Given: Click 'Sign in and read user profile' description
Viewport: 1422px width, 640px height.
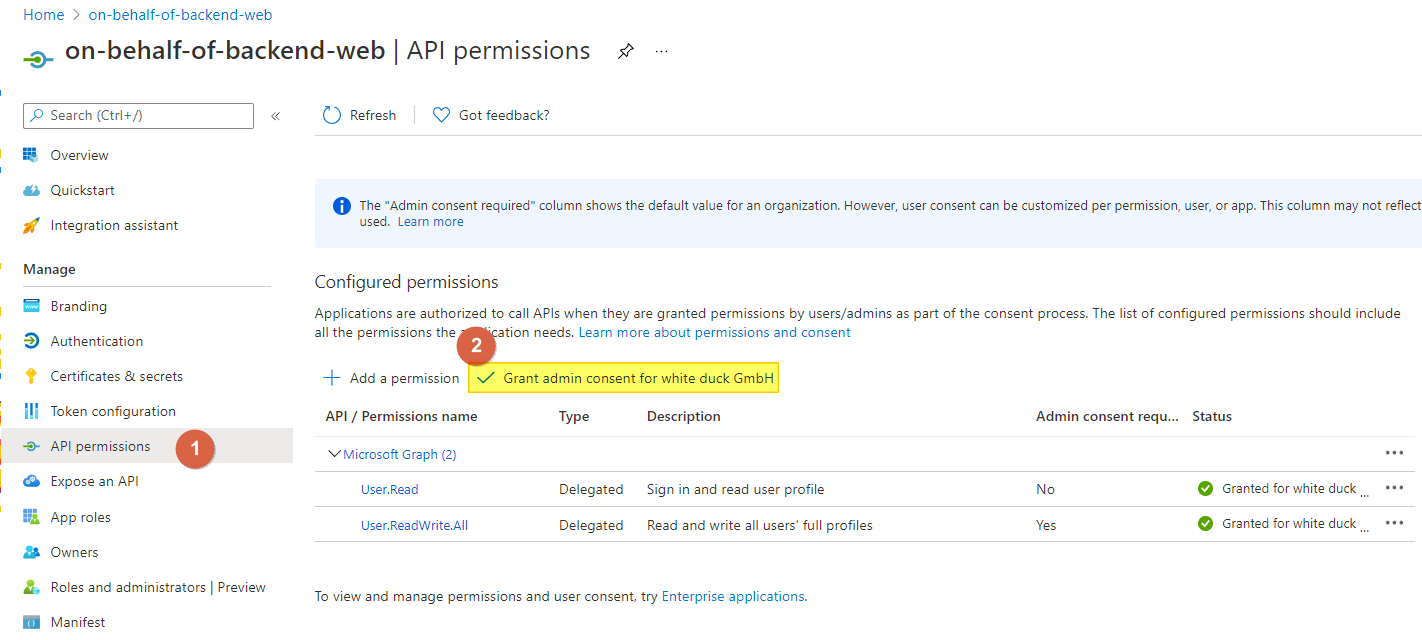Looking at the screenshot, I should tap(736, 489).
